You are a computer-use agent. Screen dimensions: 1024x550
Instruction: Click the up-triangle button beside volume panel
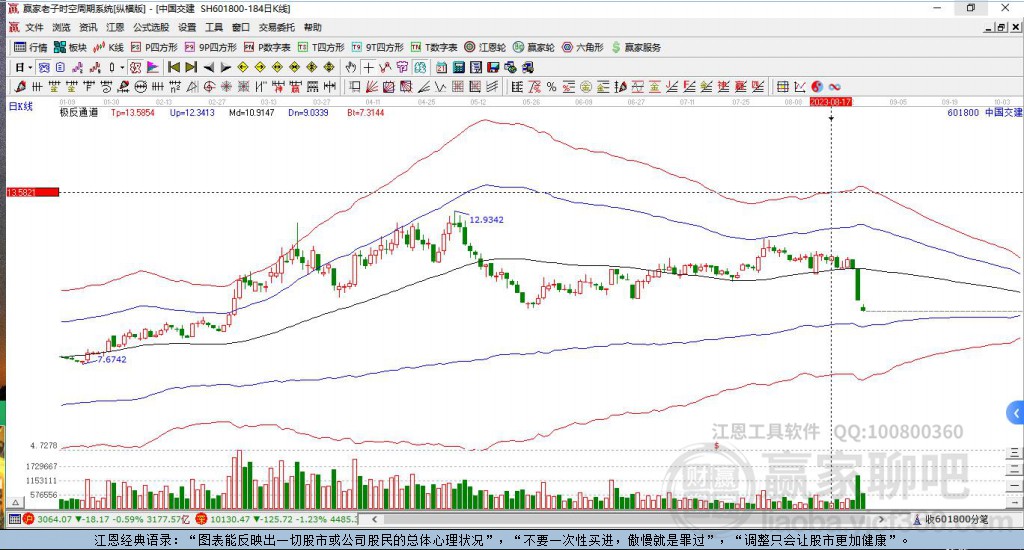click(x=16, y=502)
